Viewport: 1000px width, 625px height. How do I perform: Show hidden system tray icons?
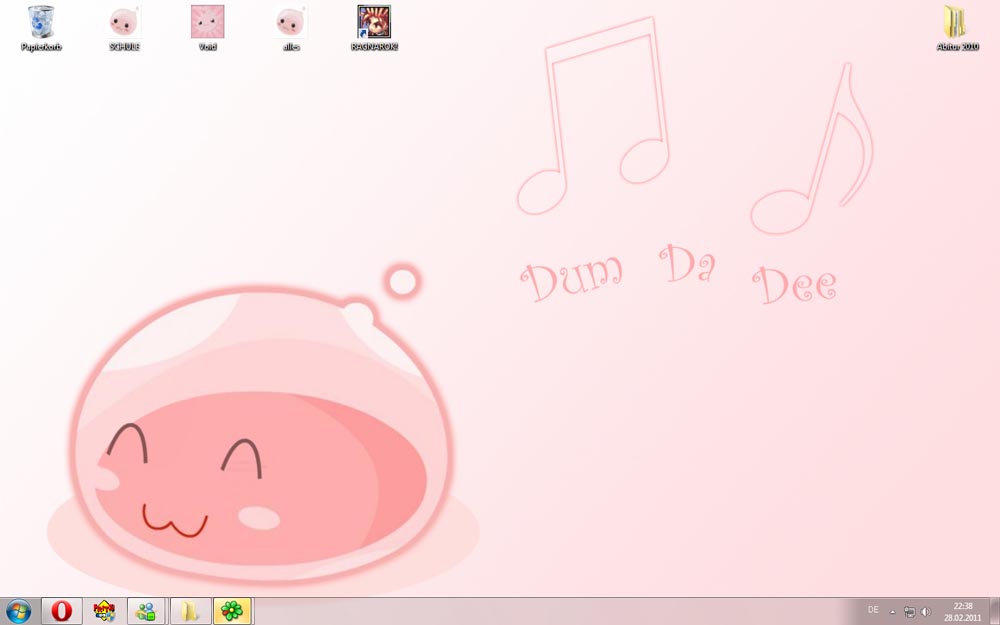pos(892,611)
